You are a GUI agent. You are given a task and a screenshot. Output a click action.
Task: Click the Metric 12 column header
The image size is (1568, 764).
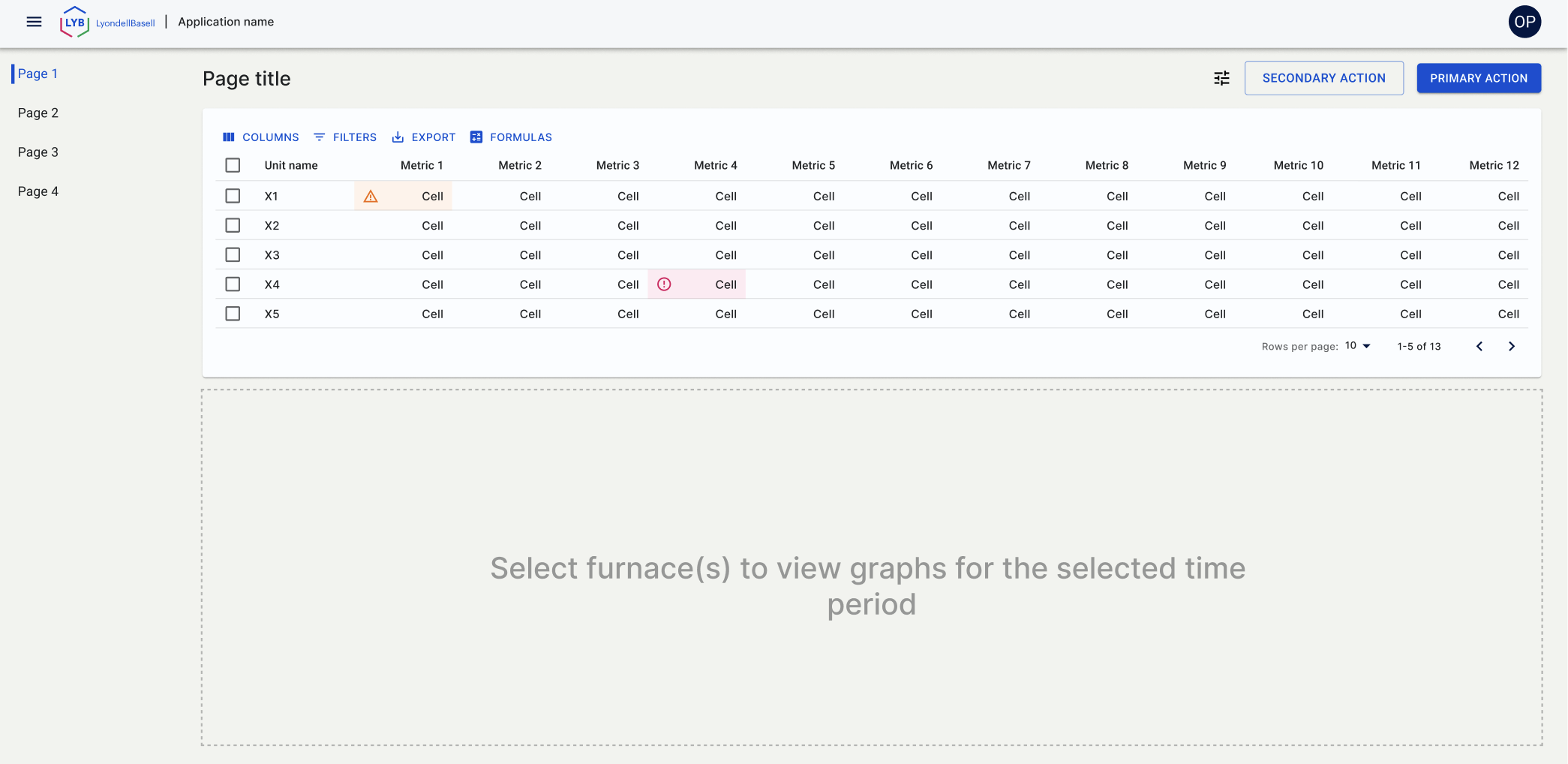[x=1494, y=165]
